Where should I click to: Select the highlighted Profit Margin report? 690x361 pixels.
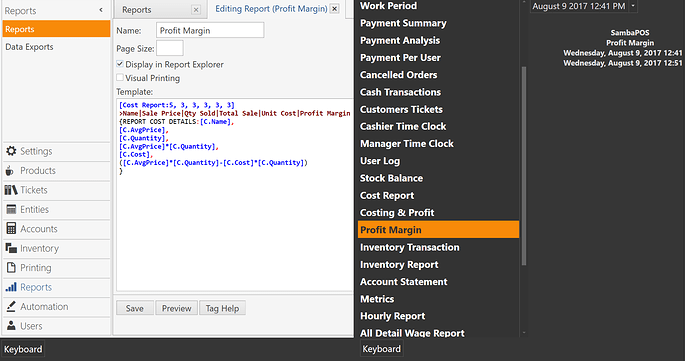click(x=438, y=230)
